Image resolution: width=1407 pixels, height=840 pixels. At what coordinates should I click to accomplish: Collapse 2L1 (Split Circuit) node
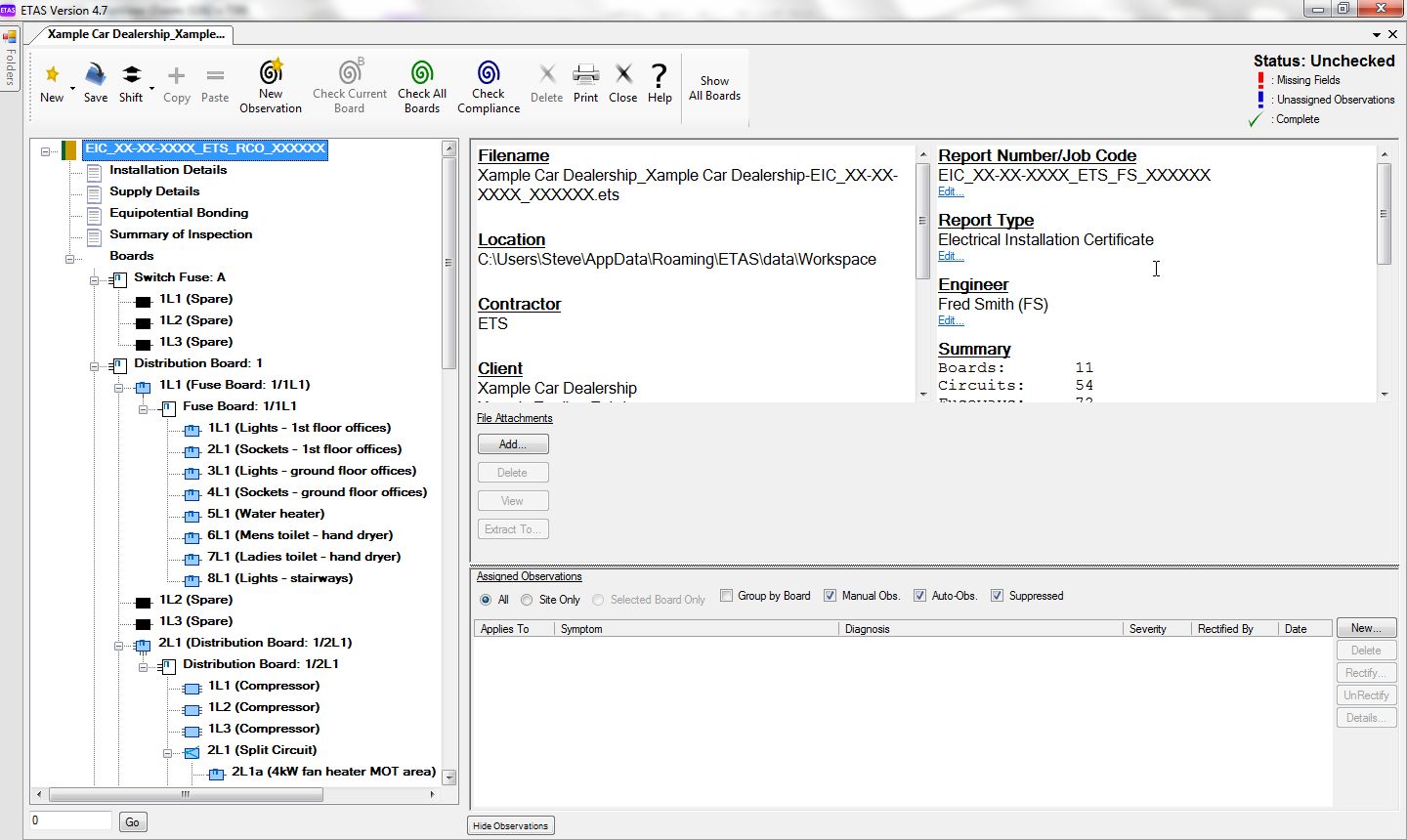click(168, 753)
